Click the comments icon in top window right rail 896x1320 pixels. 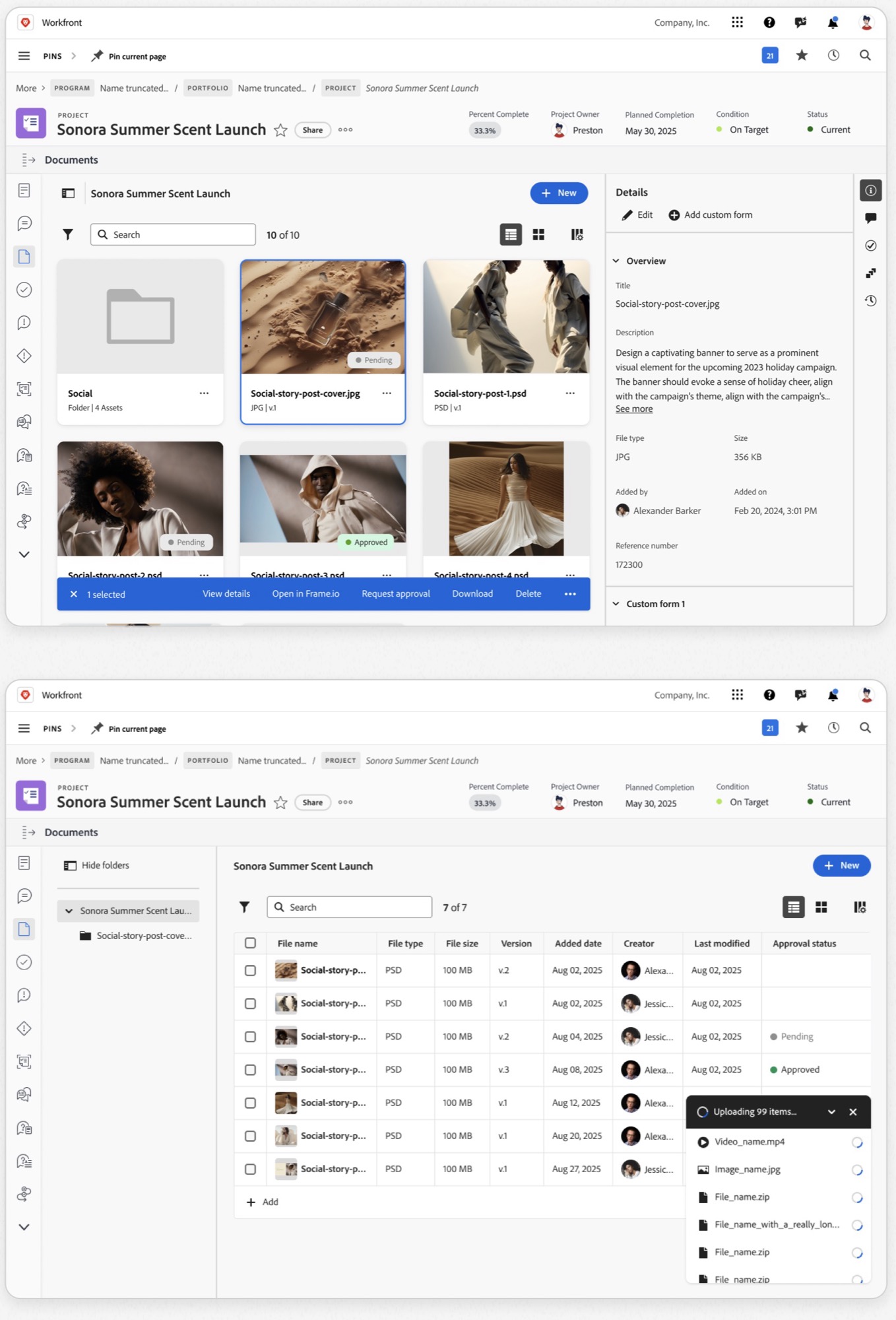click(x=871, y=218)
